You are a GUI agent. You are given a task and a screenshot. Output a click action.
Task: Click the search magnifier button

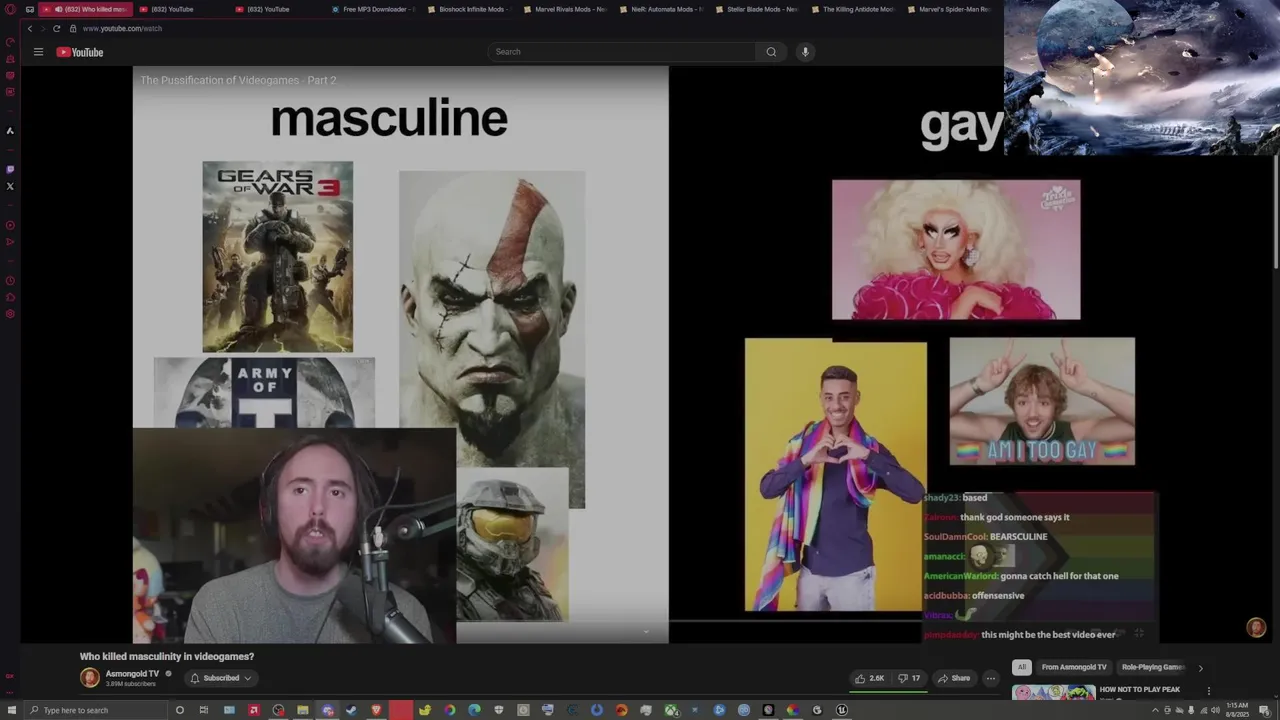coord(771,52)
